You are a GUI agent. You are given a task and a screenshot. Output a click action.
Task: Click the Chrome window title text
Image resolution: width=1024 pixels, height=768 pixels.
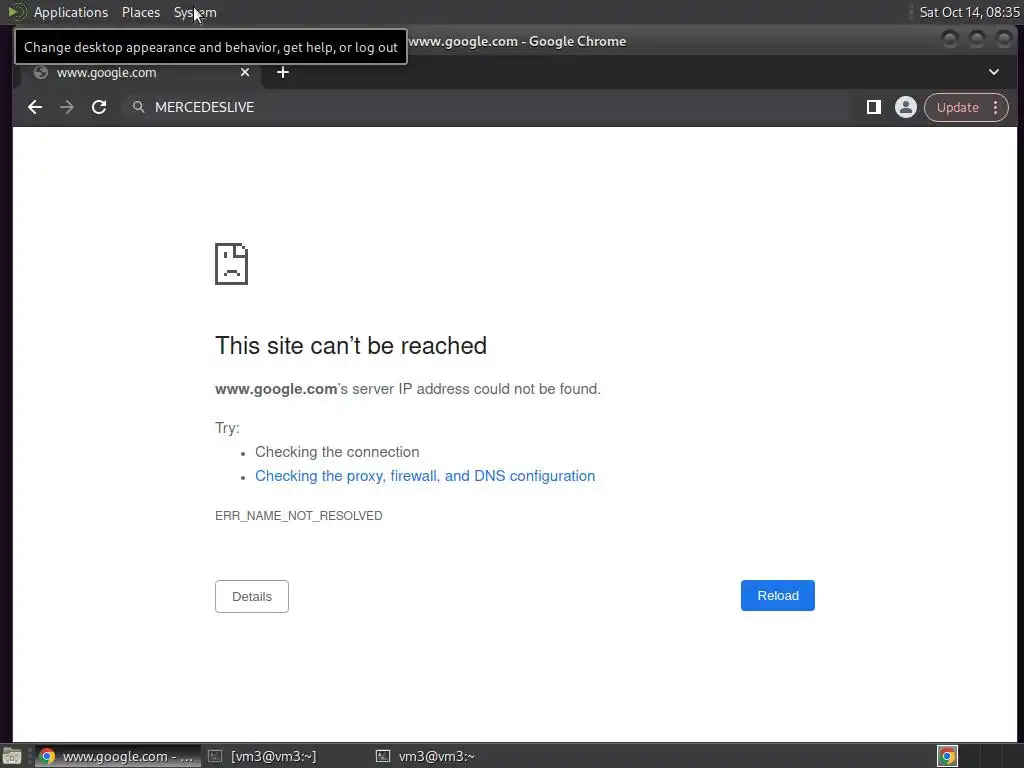click(517, 41)
